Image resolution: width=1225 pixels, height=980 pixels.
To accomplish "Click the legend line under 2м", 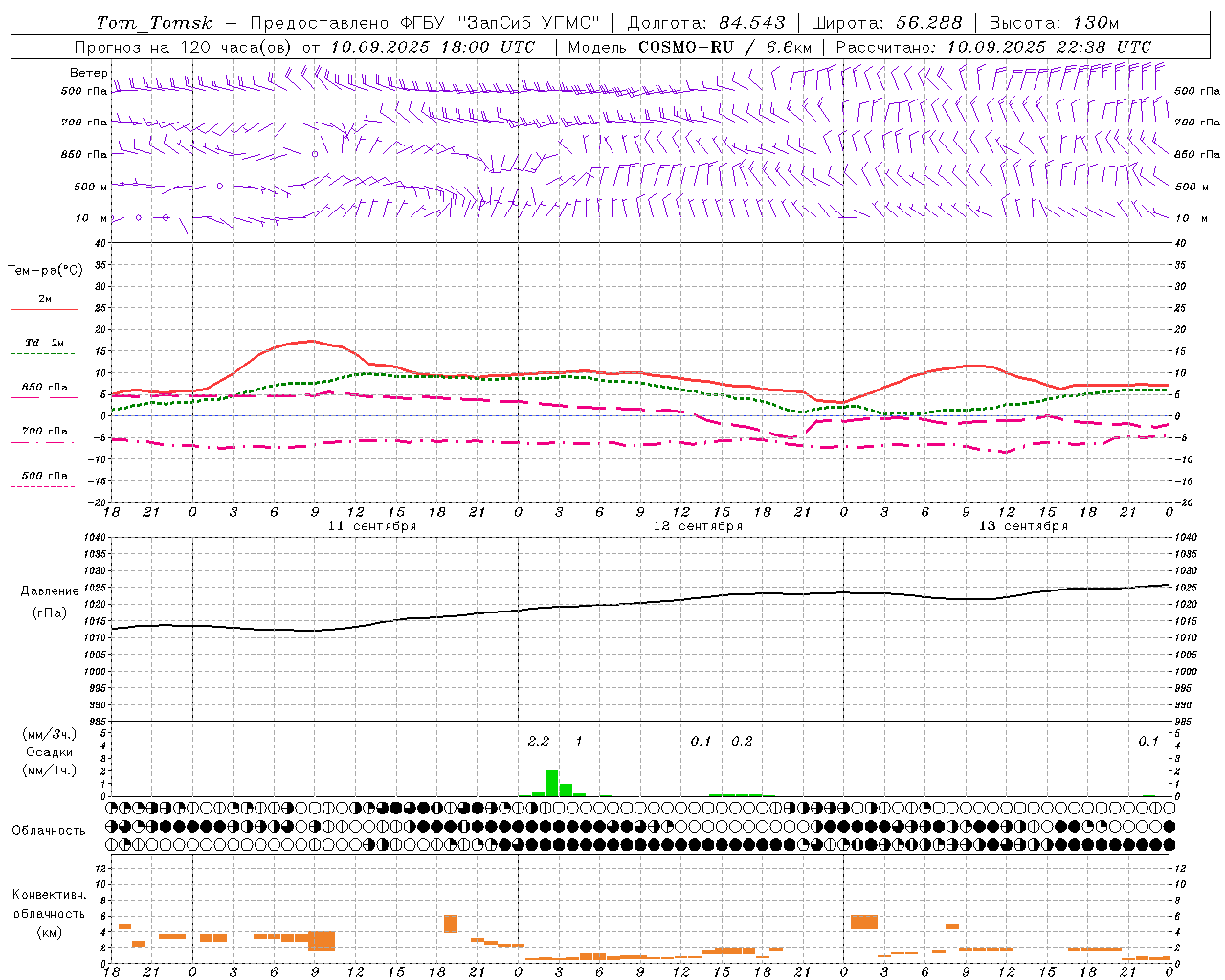I will coord(44,309).
